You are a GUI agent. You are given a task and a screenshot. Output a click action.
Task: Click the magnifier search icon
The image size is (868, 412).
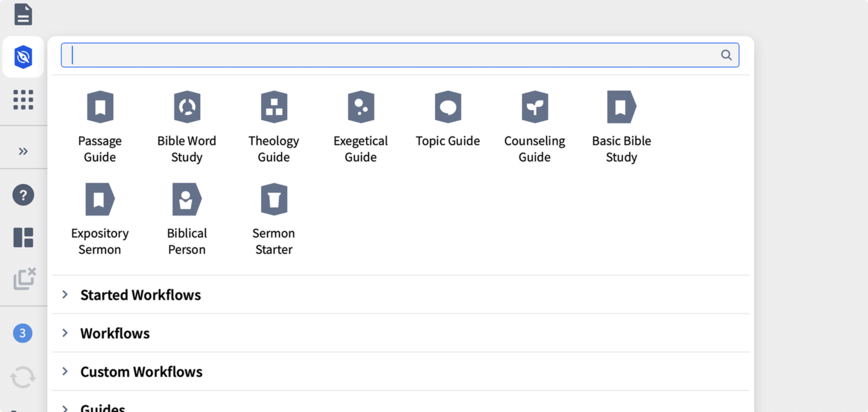(x=727, y=55)
